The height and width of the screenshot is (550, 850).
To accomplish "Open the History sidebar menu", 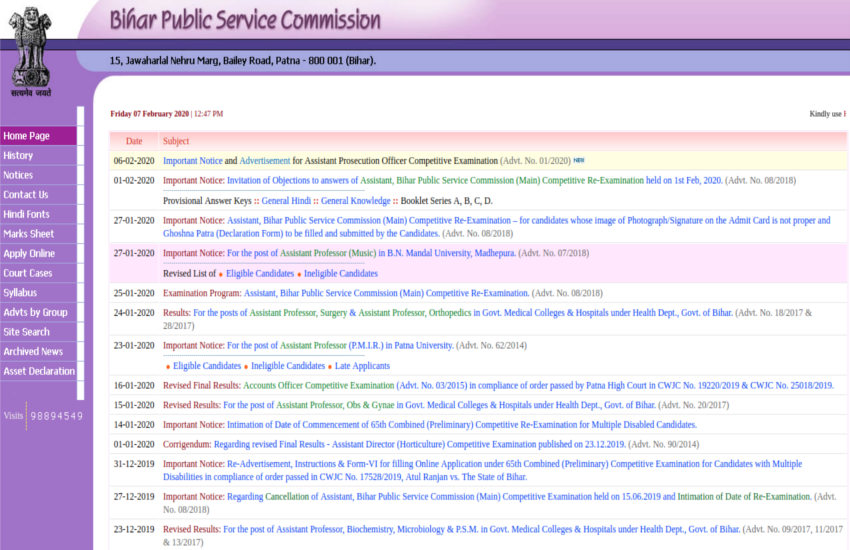I will [18, 156].
